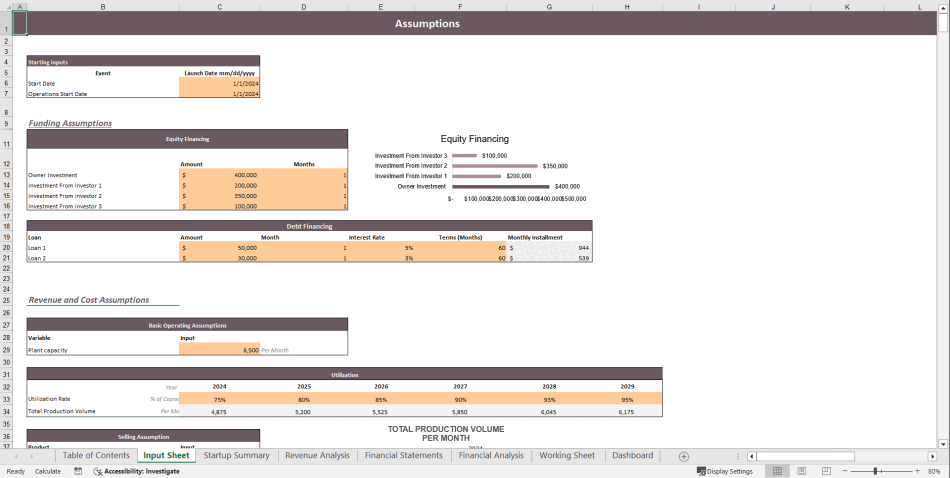
Task: Open the Dashboard sheet tab
Action: tap(632, 456)
